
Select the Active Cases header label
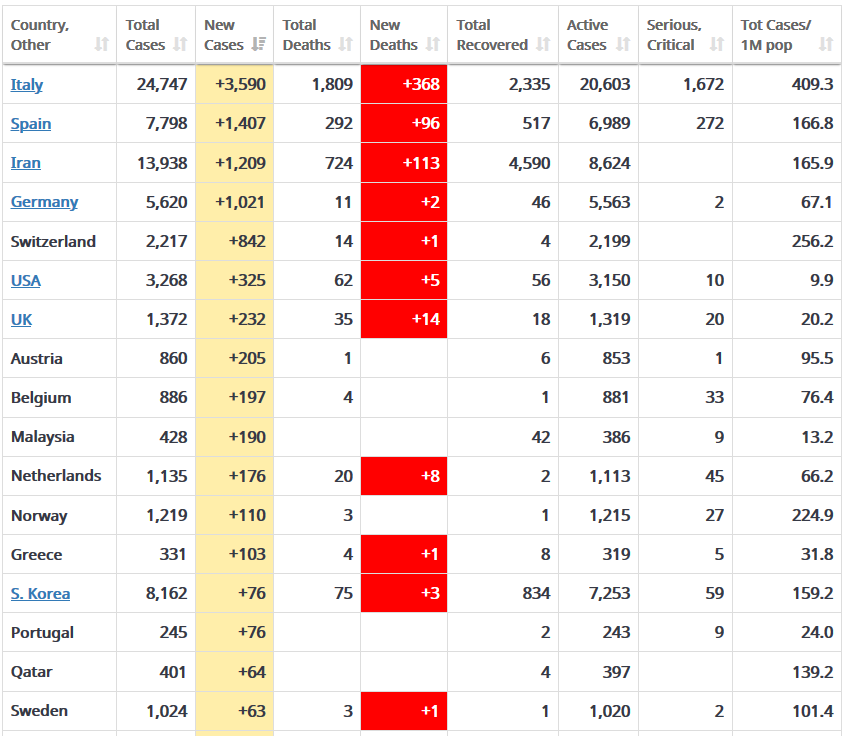(x=587, y=35)
